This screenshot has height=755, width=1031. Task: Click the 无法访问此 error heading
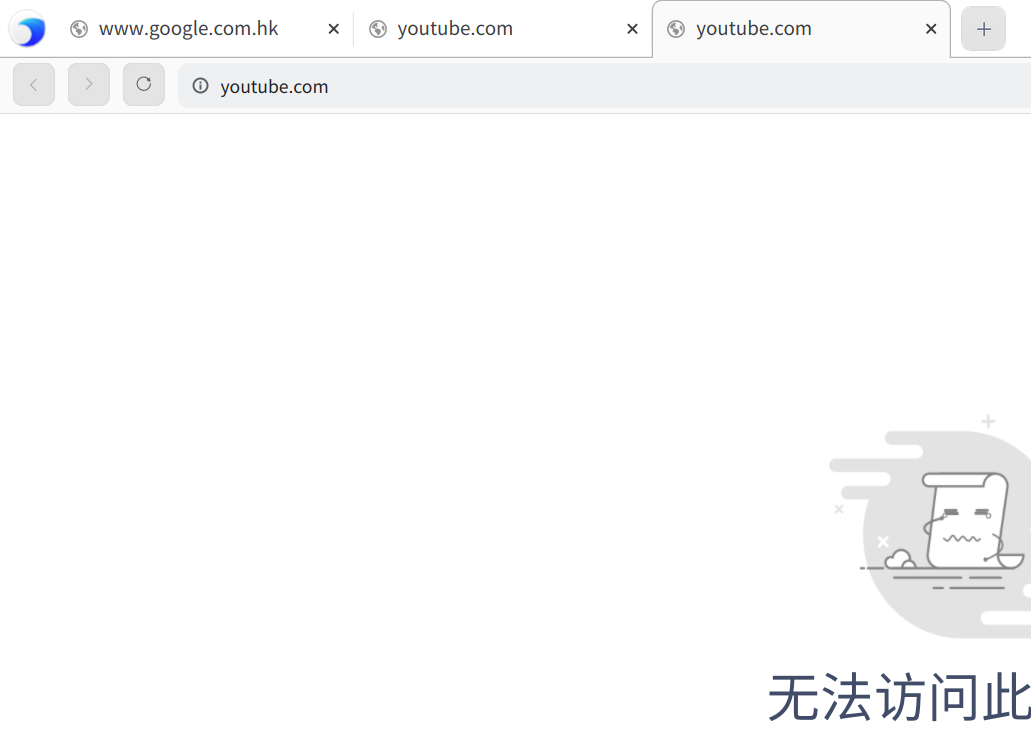click(899, 698)
